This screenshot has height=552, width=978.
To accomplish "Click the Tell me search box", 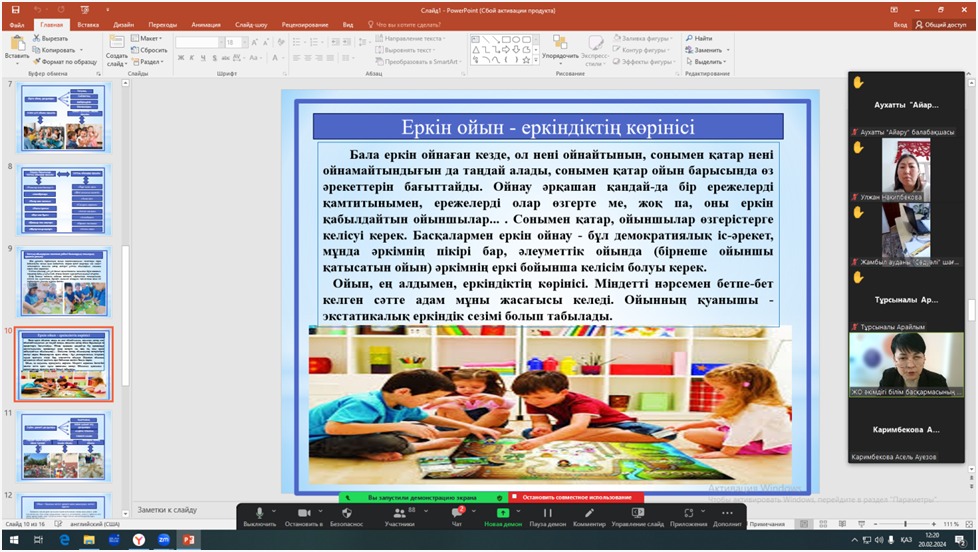I will (x=404, y=25).
